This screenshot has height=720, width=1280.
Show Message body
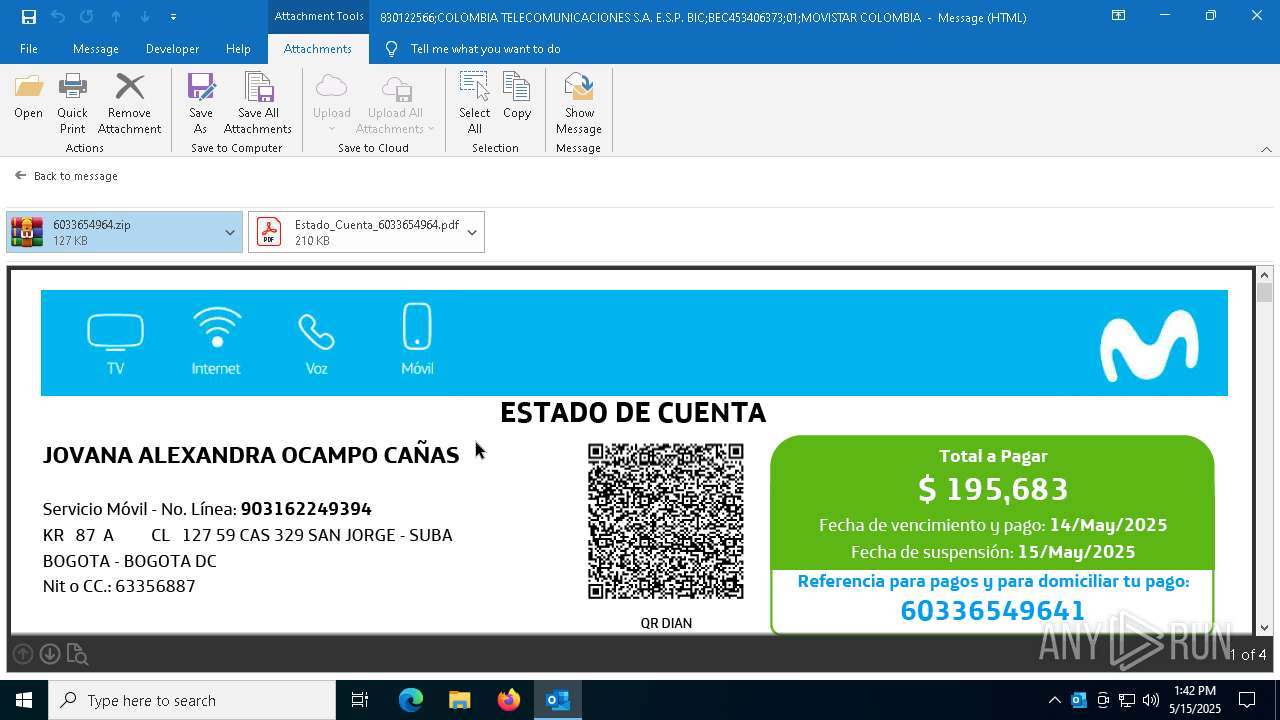click(x=578, y=104)
